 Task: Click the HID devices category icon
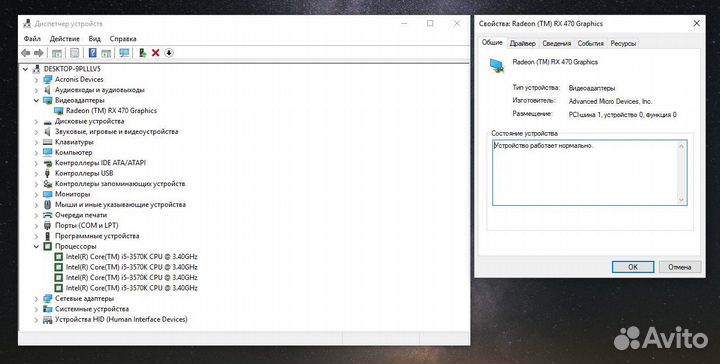pos(47,319)
